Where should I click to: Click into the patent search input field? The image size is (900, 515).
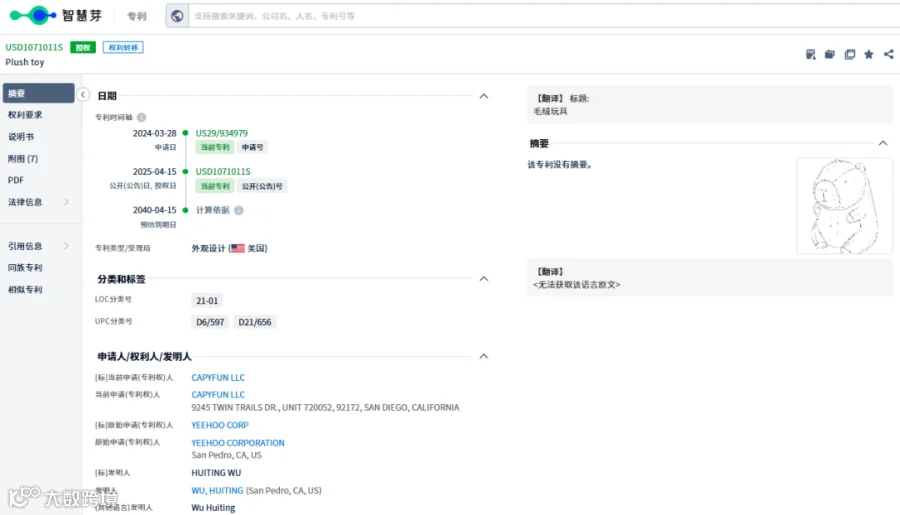[544, 16]
